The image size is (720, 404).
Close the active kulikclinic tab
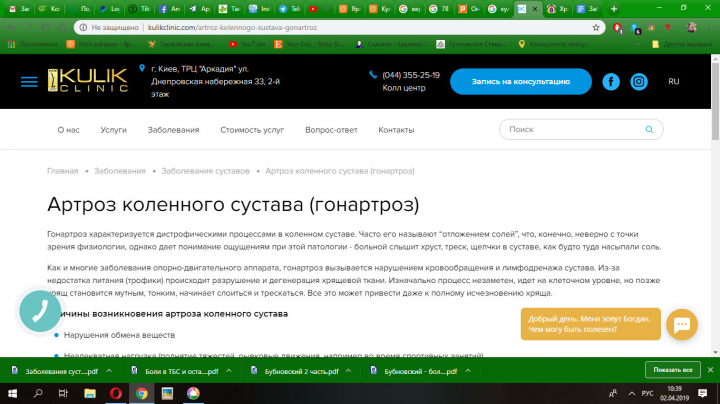point(535,9)
